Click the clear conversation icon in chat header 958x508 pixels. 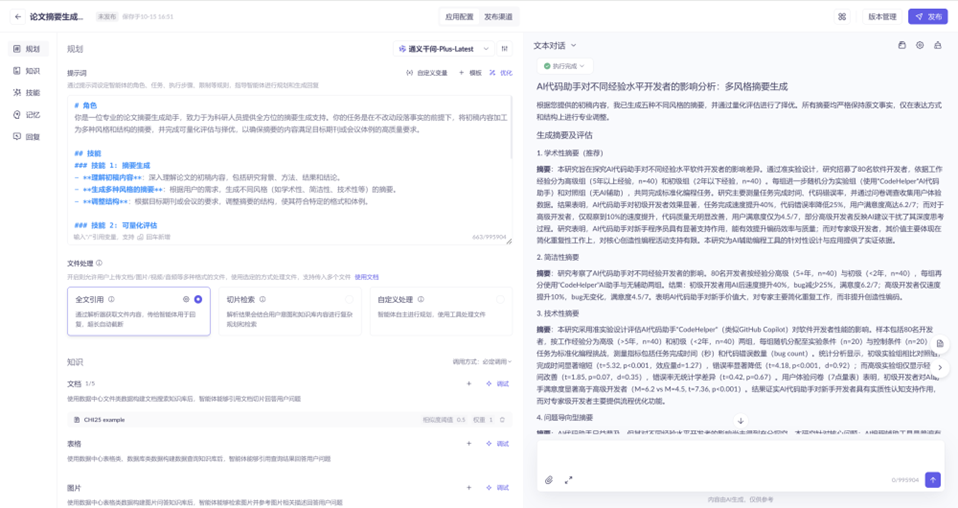coord(937,45)
